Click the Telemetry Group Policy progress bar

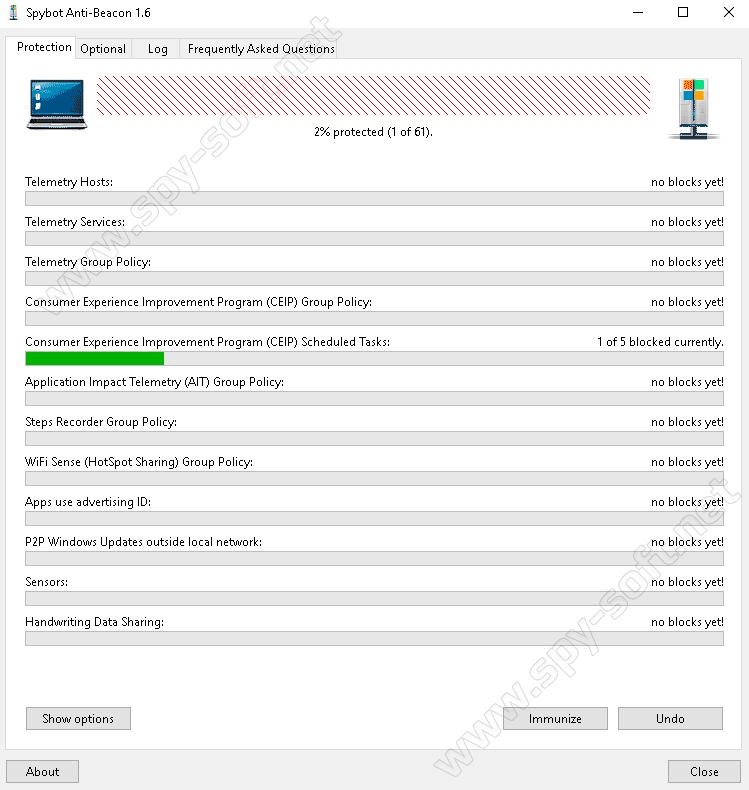point(374,279)
